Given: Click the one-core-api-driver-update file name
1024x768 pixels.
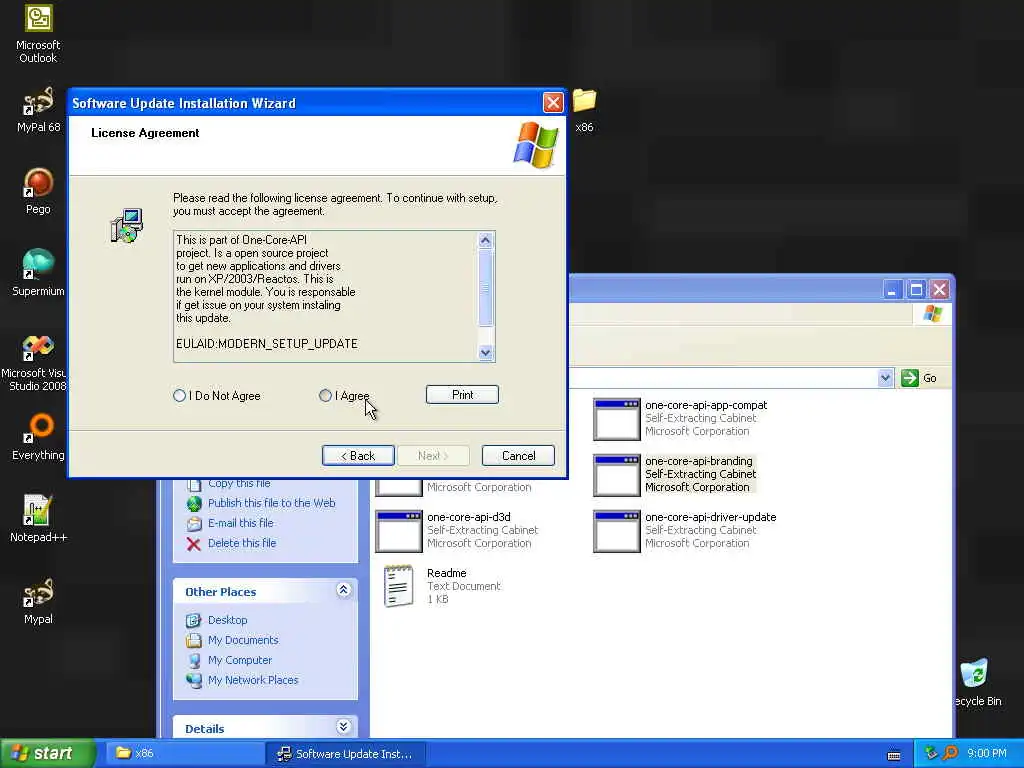Looking at the screenshot, I should point(711,517).
